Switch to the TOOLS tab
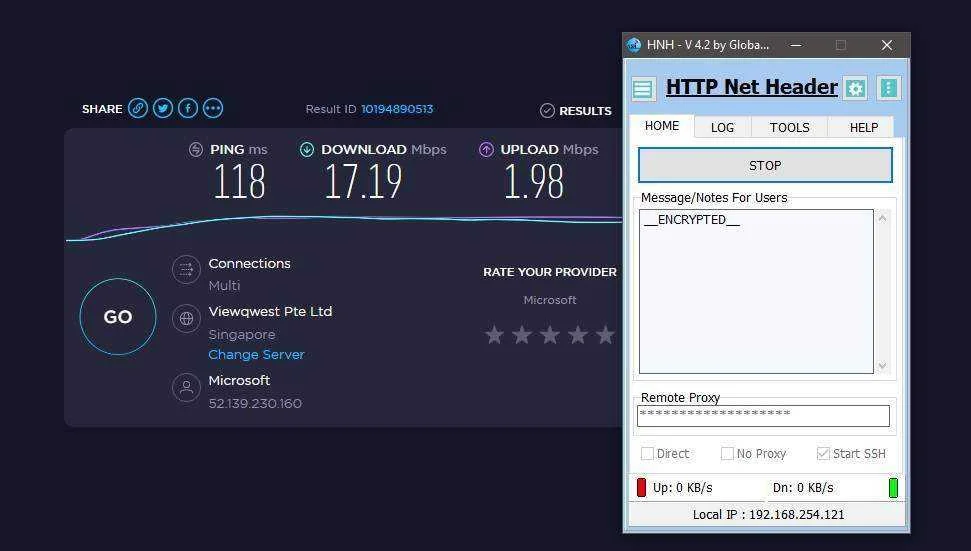Viewport: 971px width, 551px height. [x=790, y=128]
